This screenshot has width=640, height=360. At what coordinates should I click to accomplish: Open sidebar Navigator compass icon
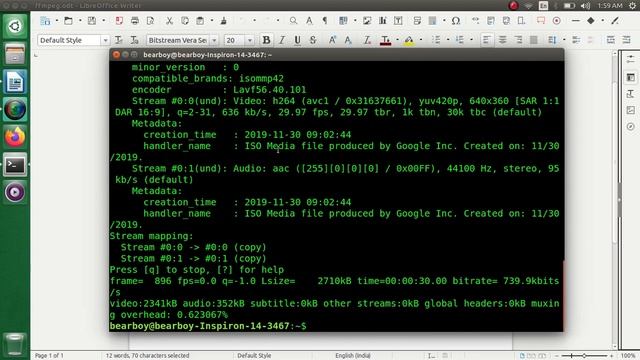click(631, 127)
